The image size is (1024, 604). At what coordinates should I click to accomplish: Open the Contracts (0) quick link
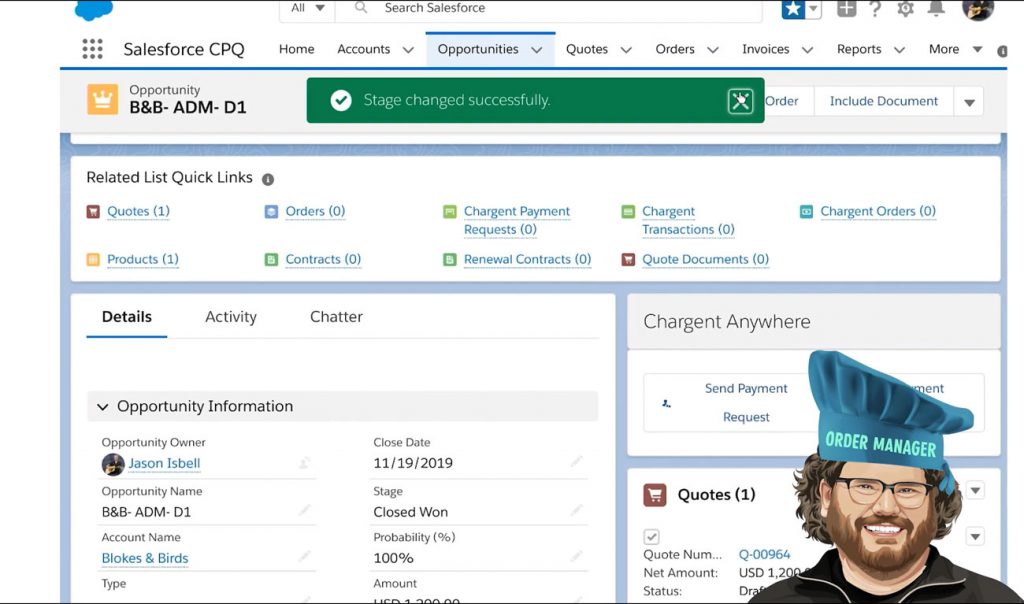pos(323,259)
